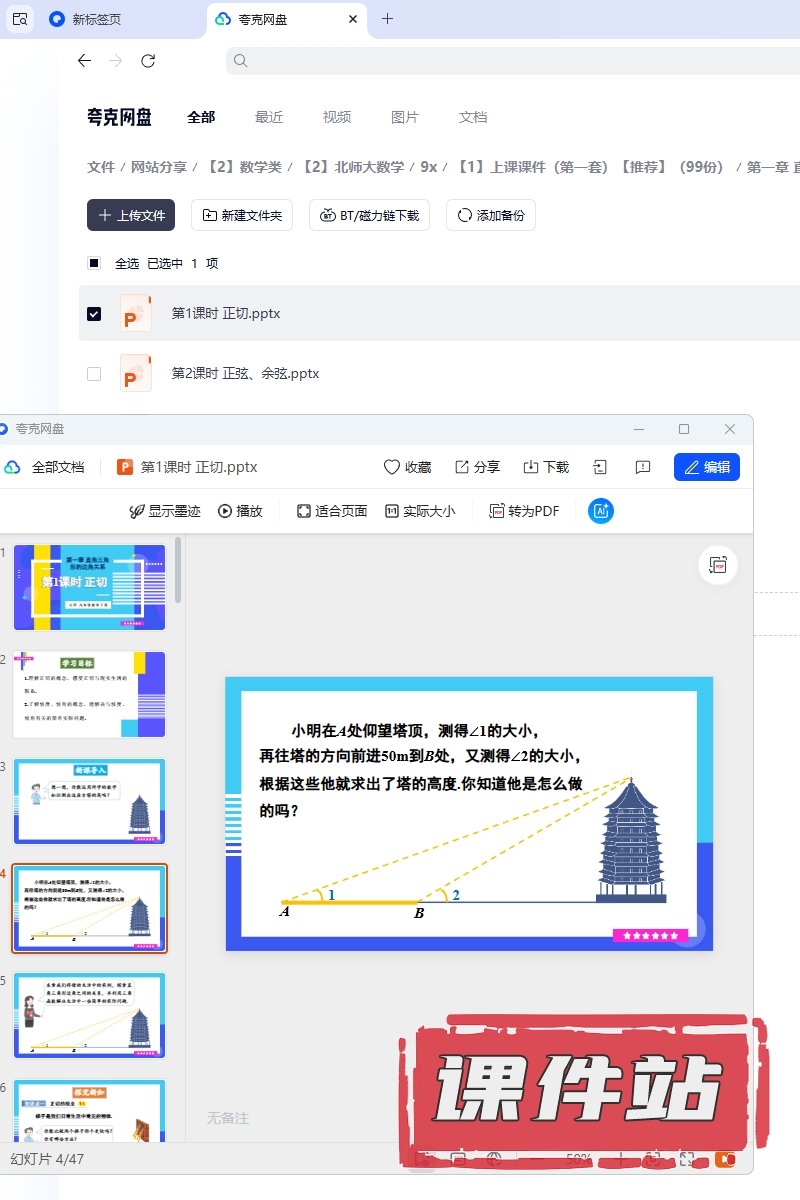Screen dimensions: 800x1200
Task: Open new browser tab with plus
Action: (x=388, y=19)
